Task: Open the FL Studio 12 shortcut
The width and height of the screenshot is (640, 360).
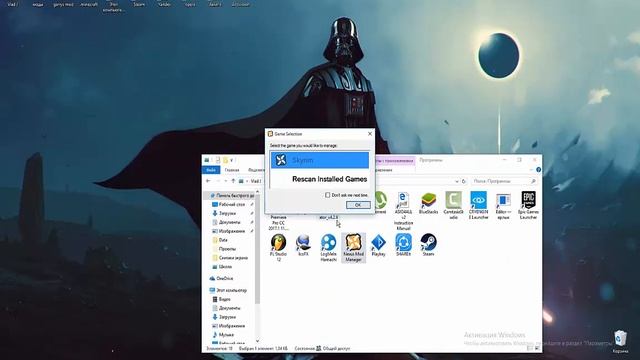Action: 278,248
